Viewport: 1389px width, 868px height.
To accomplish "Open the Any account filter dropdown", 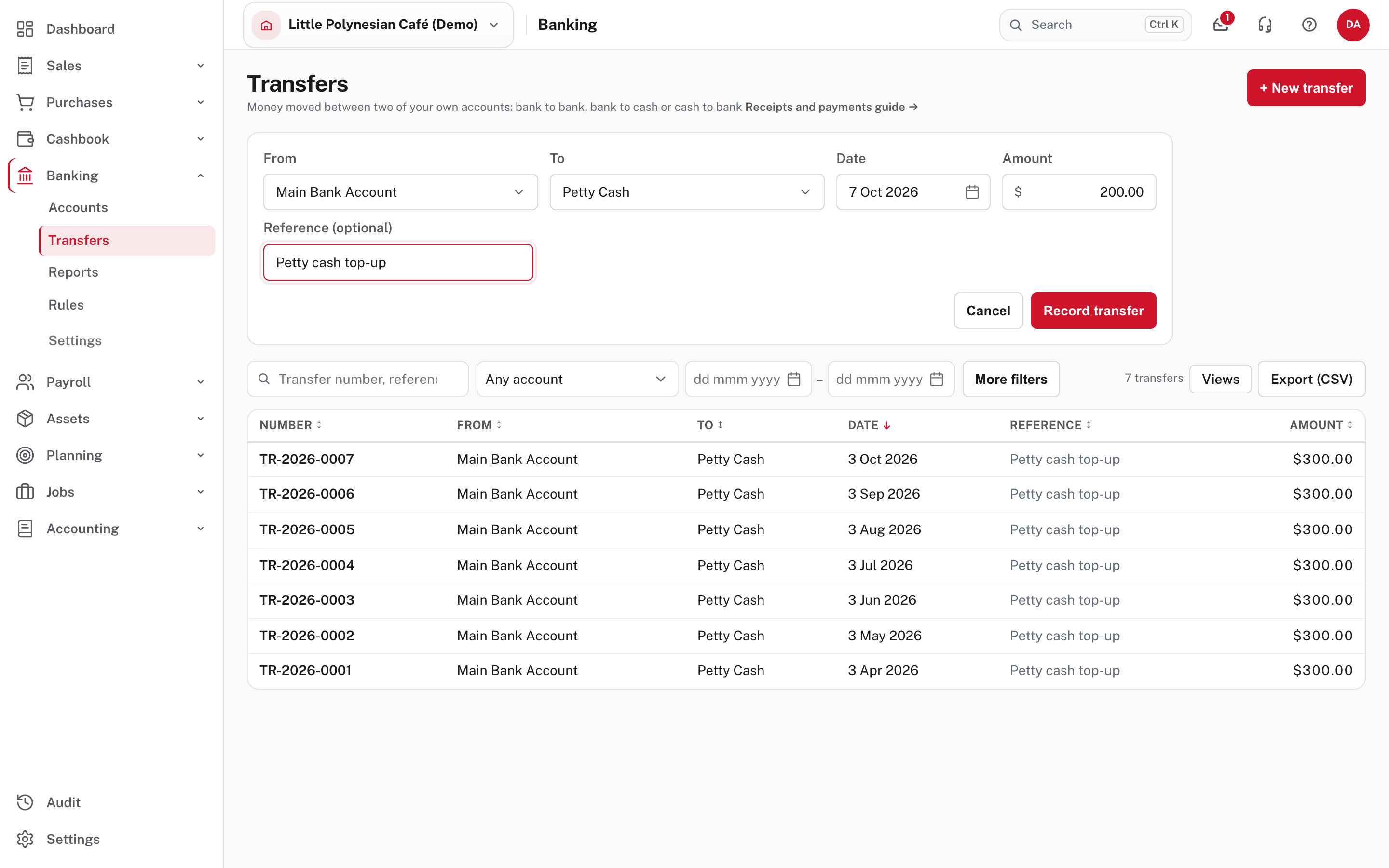I will point(577,379).
